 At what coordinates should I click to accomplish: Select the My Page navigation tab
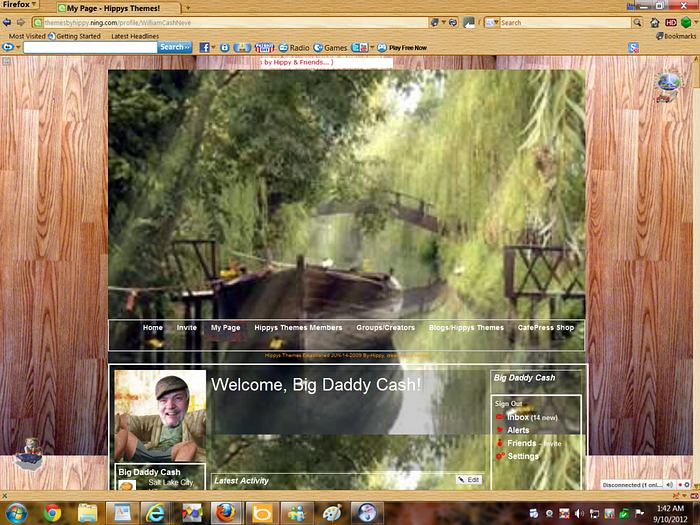click(x=225, y=327)
